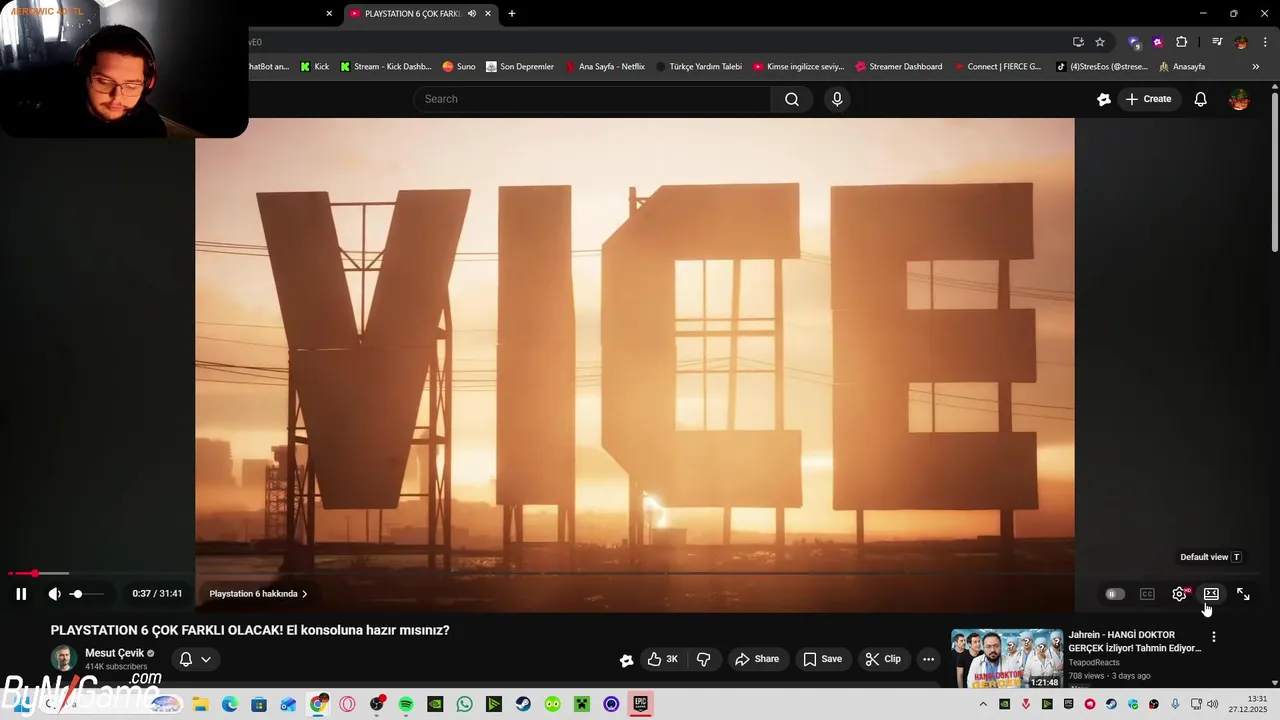The image size is (1280, 720).
Task: Open the 'Playstation 6 hakkında' chapter
Action: (258, 594)
